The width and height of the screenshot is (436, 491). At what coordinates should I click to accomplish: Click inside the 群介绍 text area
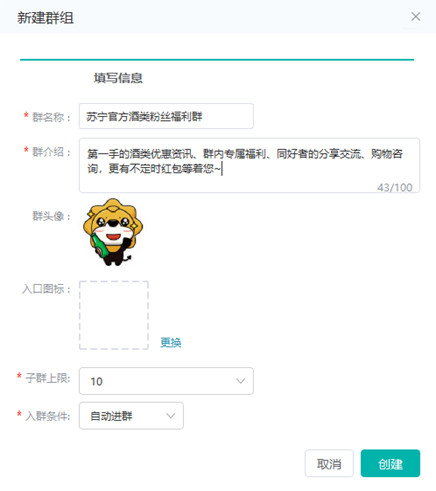(249, 165)
